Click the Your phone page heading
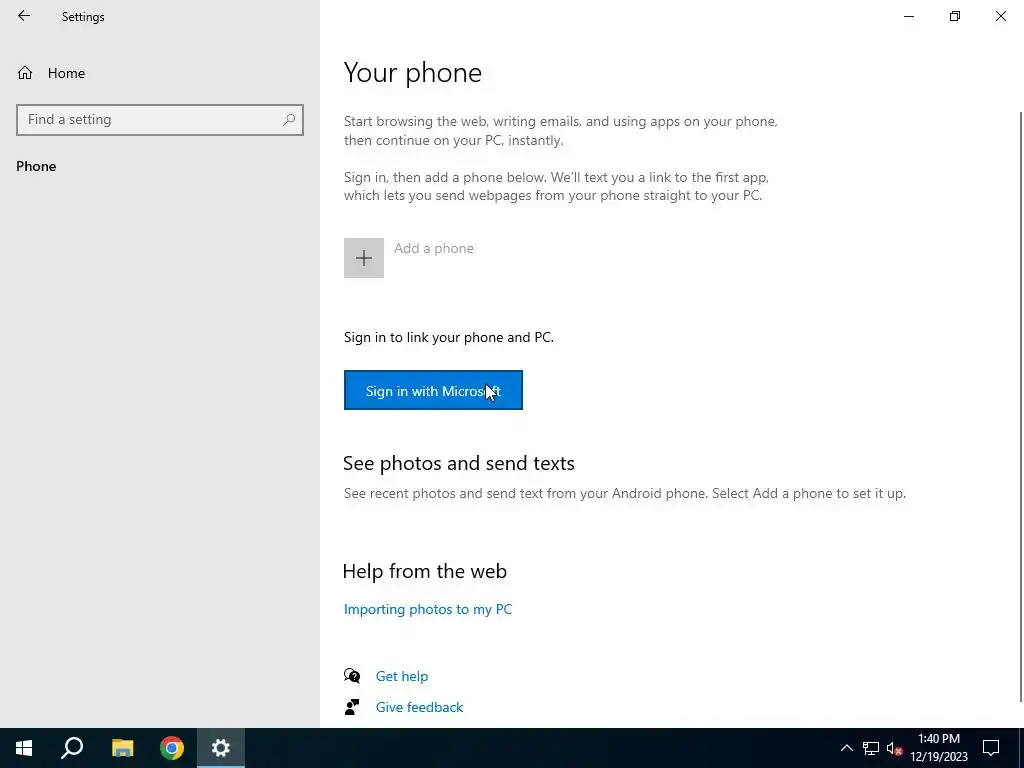Image resolution: width=1024 pixels, height=768 pixels. point(413,72)
